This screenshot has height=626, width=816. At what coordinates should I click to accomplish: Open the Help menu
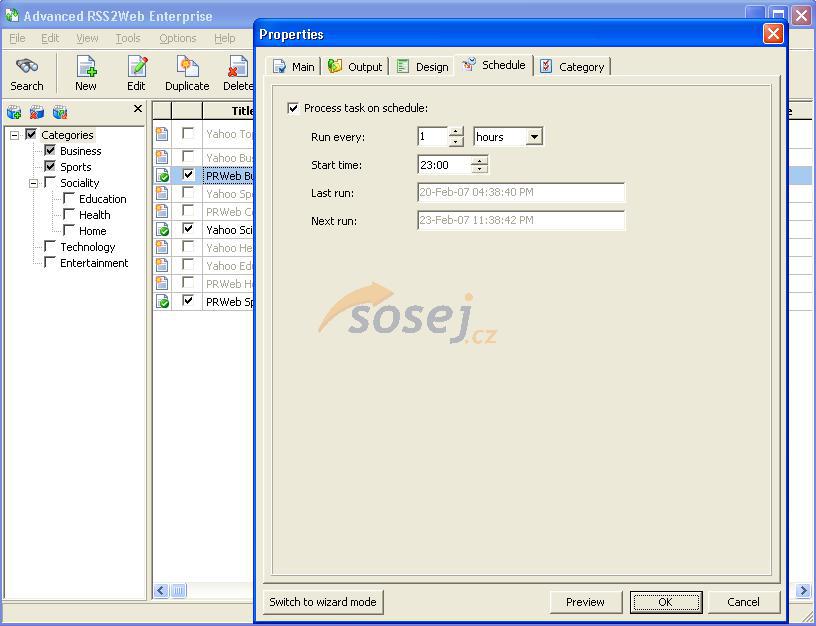[x=224, y=38]
